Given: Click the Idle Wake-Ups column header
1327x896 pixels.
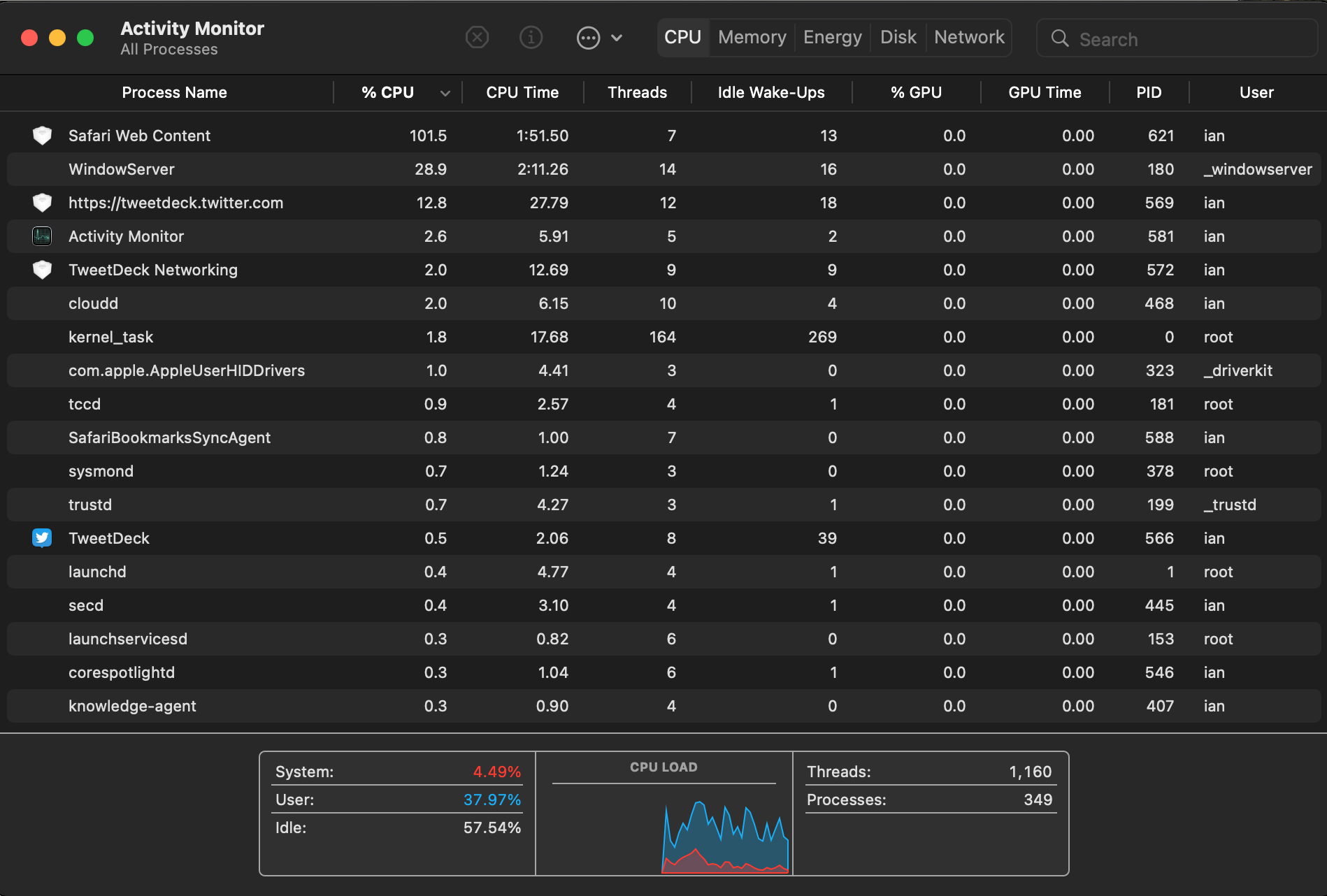Looking at the screenshot, I should point(770,92).
